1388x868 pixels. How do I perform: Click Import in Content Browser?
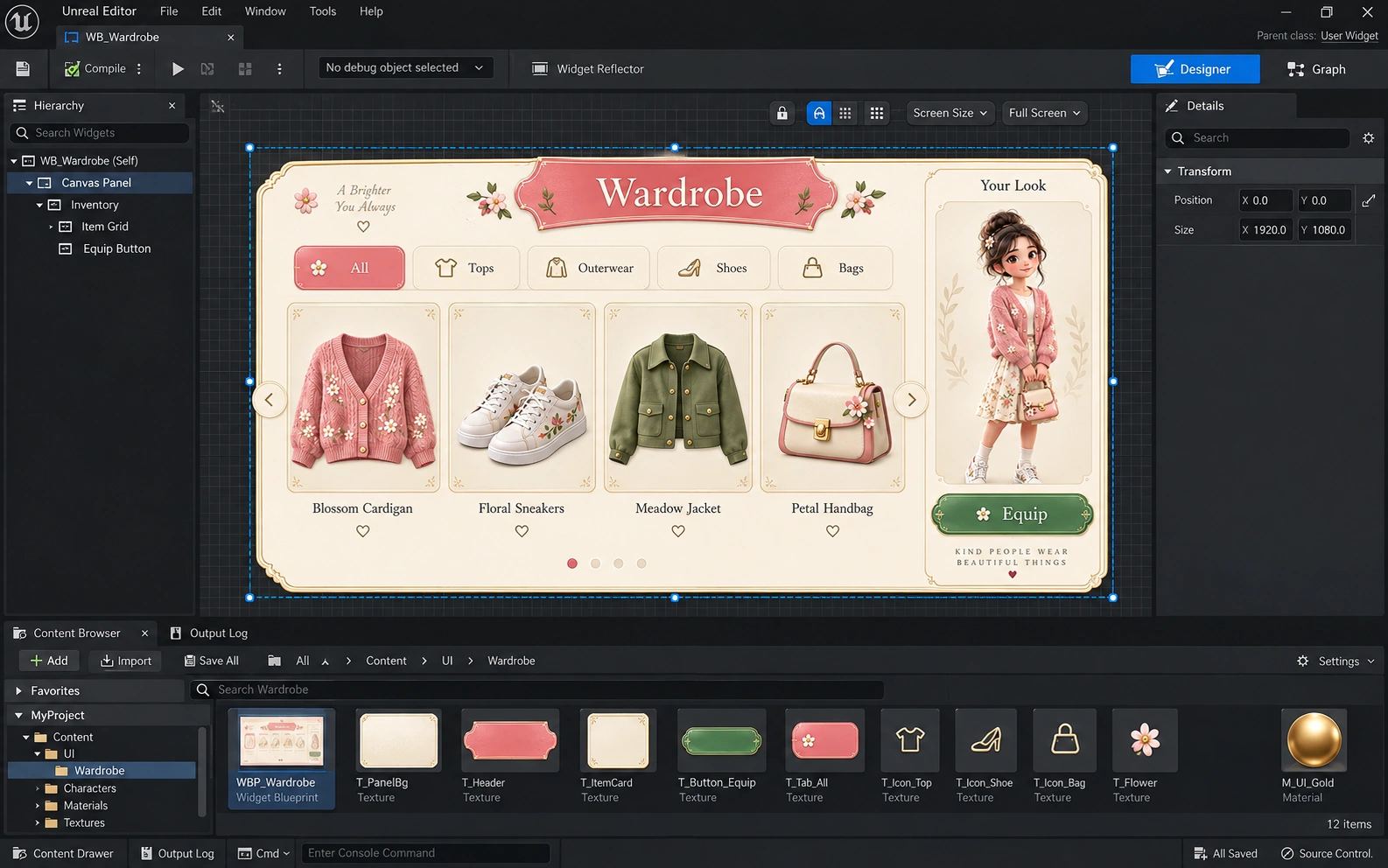pos(126,661)
